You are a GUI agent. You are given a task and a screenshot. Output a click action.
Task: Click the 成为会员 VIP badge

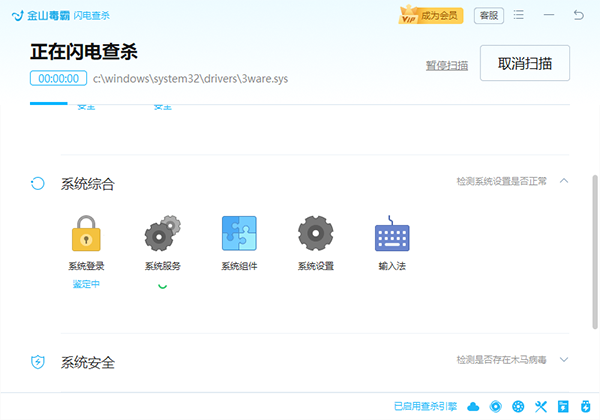[431, 15]
